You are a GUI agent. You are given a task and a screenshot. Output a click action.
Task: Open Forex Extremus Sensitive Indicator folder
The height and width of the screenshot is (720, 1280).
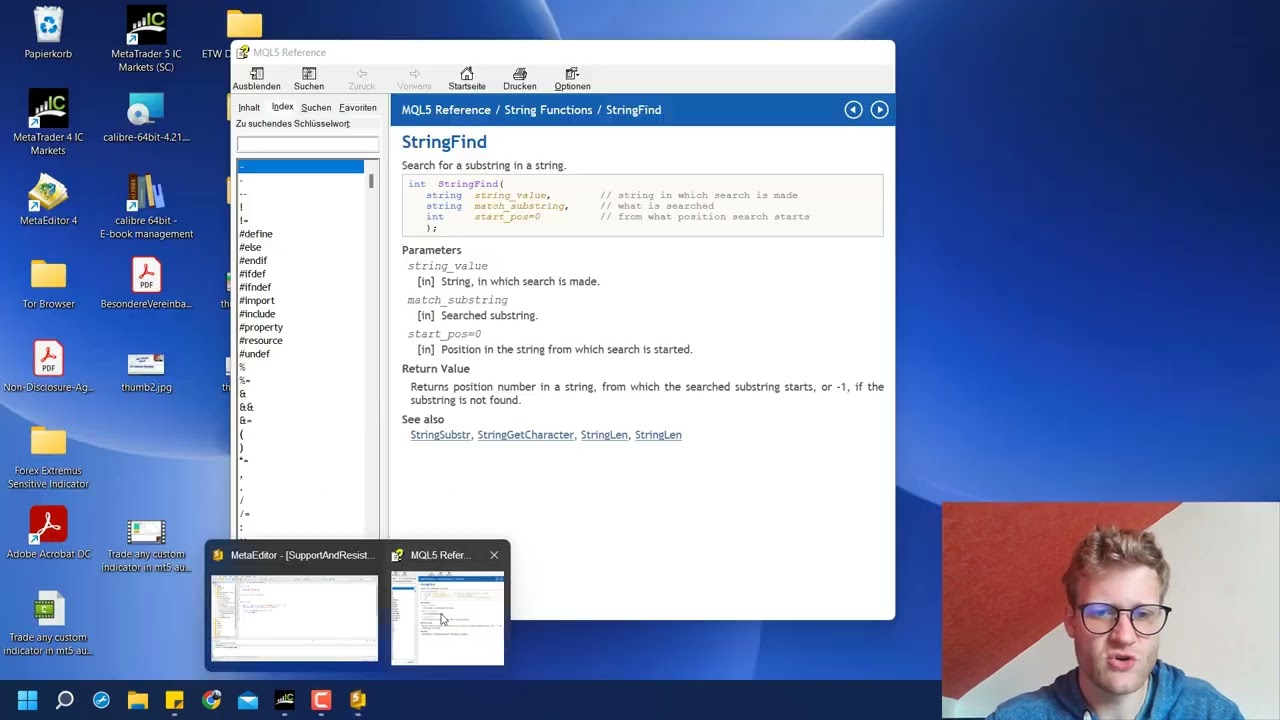tap(48, 458)
